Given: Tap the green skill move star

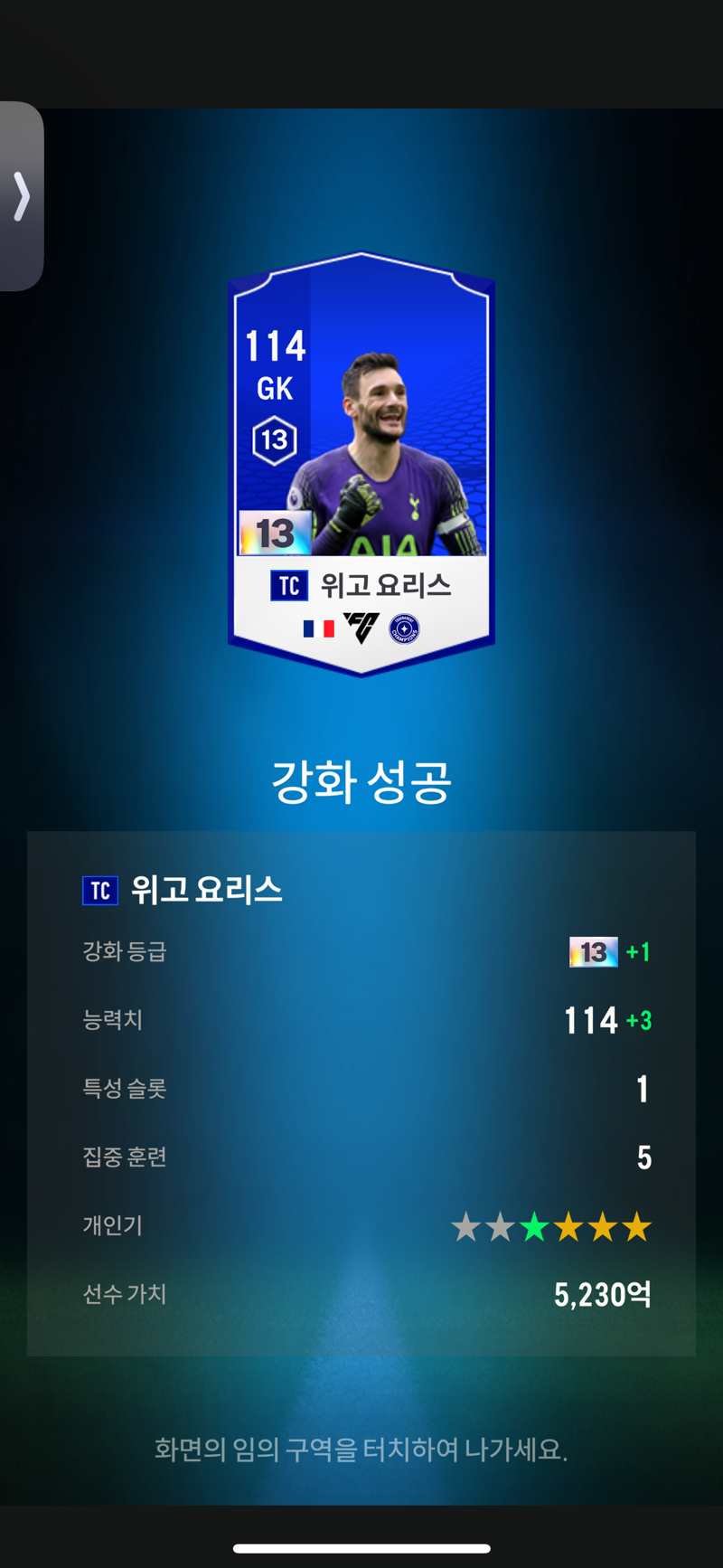Looking at the screenshot, I should click(534, 1227).
